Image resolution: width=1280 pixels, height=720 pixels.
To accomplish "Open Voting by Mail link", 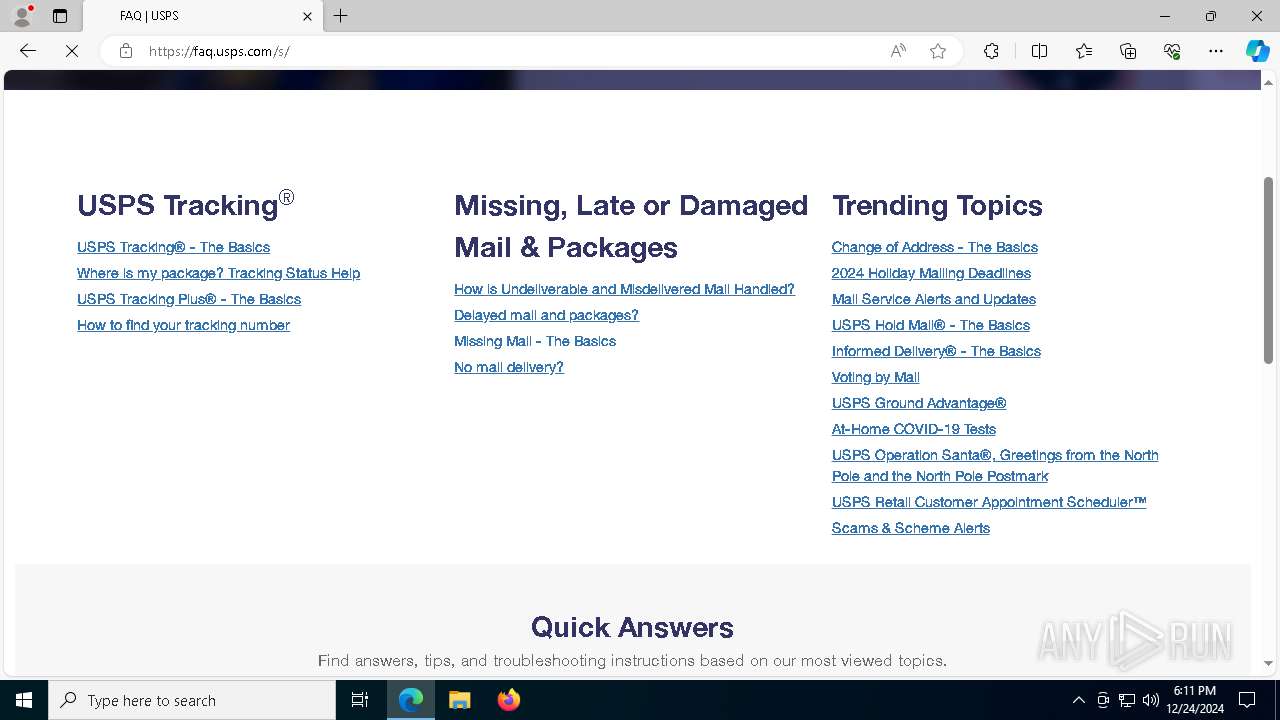I will [876, 377].
